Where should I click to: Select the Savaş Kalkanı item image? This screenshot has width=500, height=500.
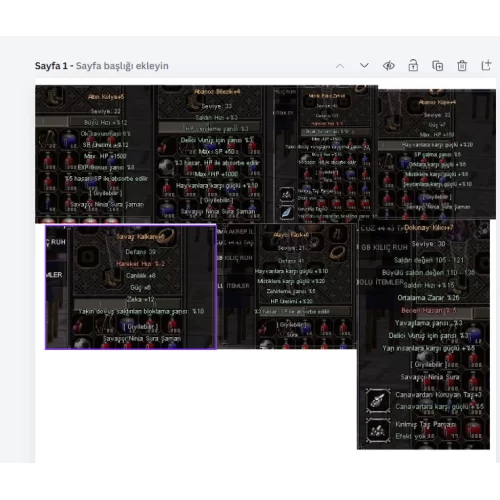click(x=131, y=287)
